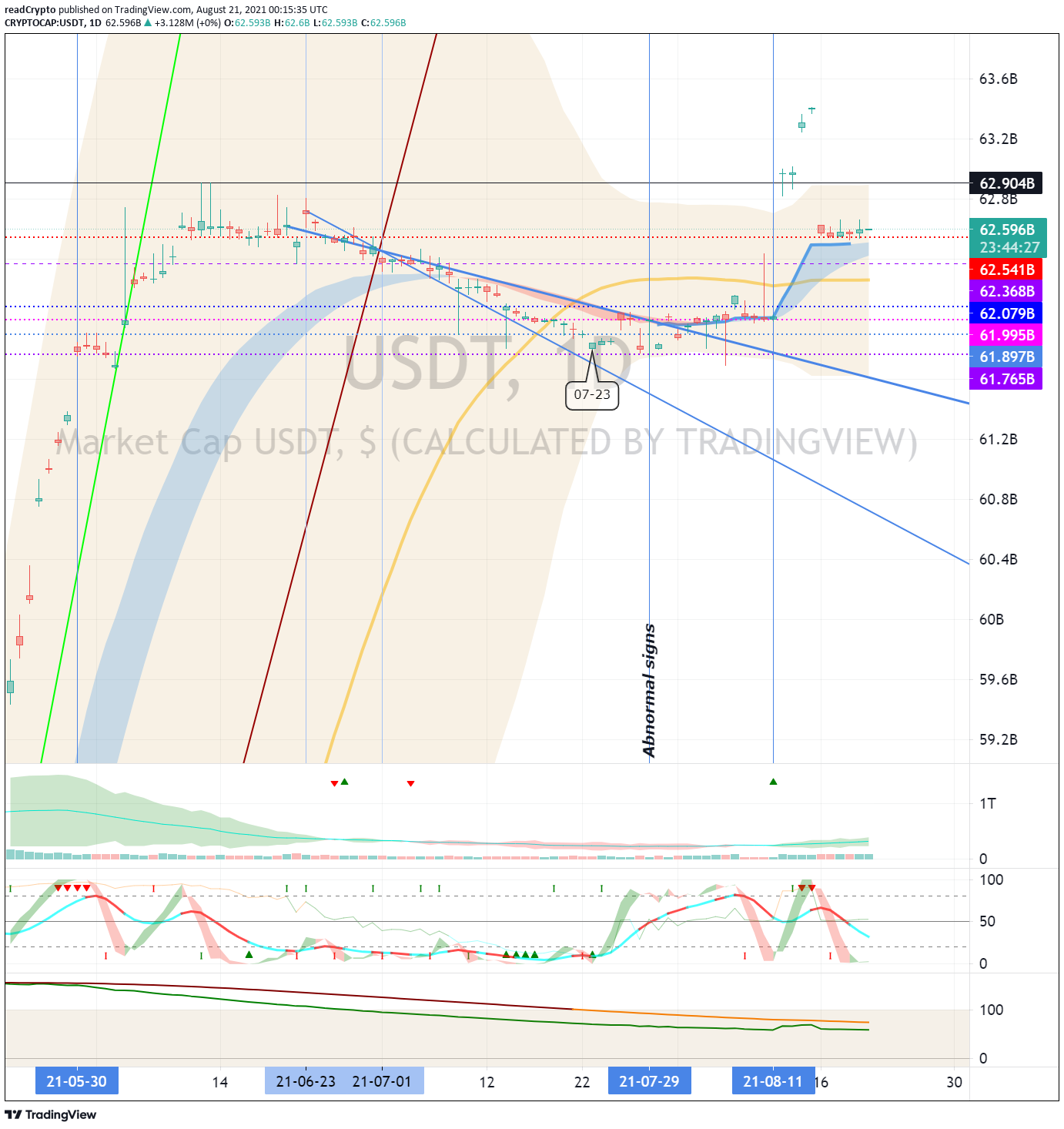Click the red 62.541B price label
Screen dimensions: 1064x1129
[1006, 270]
